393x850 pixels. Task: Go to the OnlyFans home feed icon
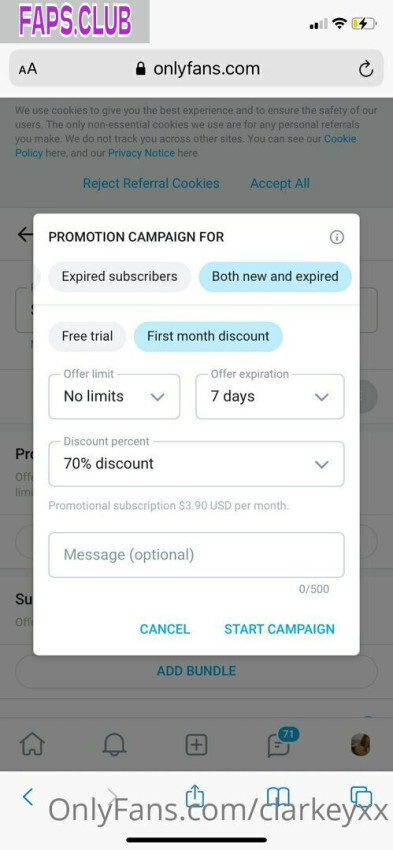point(32,745)
